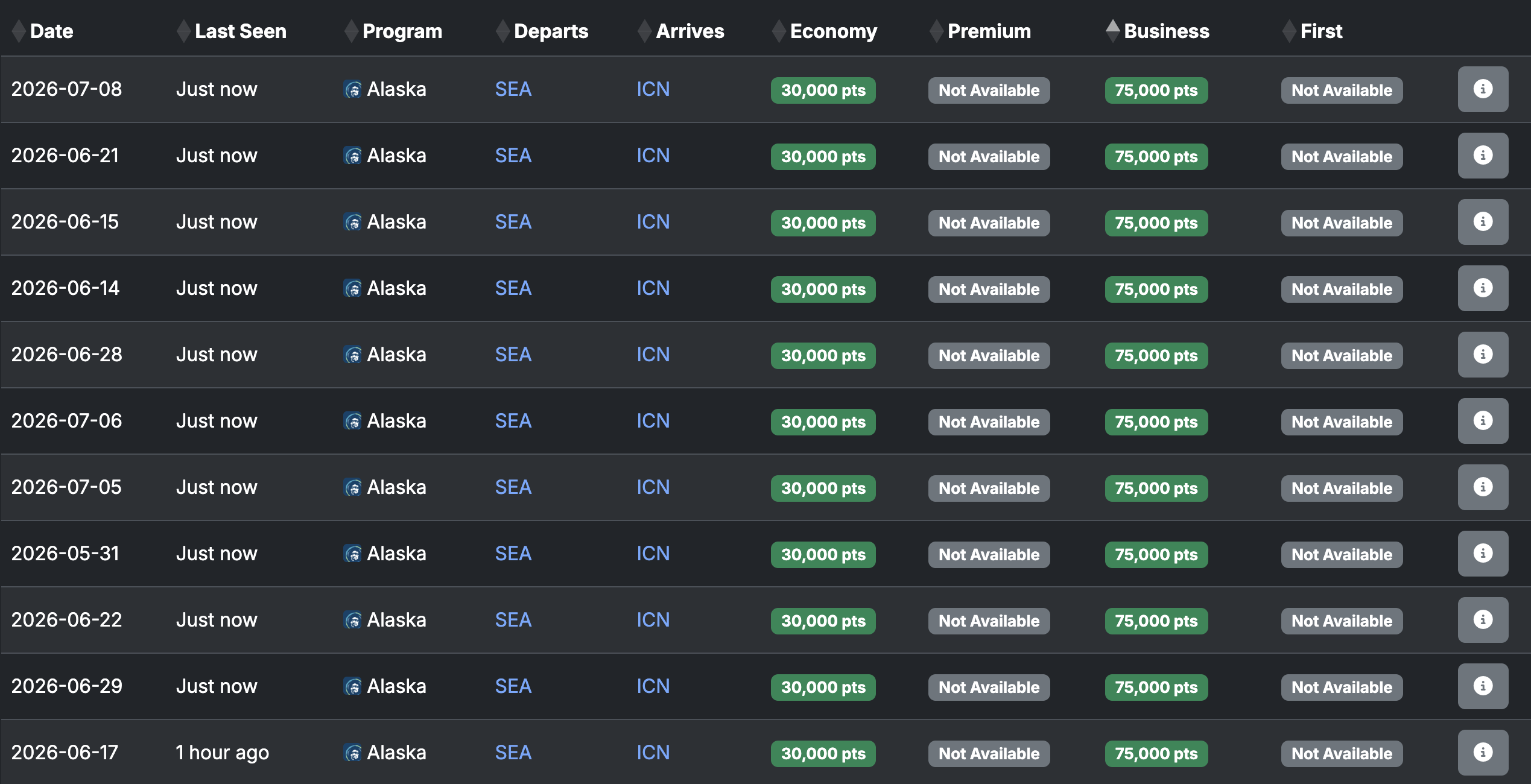Show info for the 2026-06-17 flight
This screenshot has width=1531, height=784.
[x=1482, y=753]
